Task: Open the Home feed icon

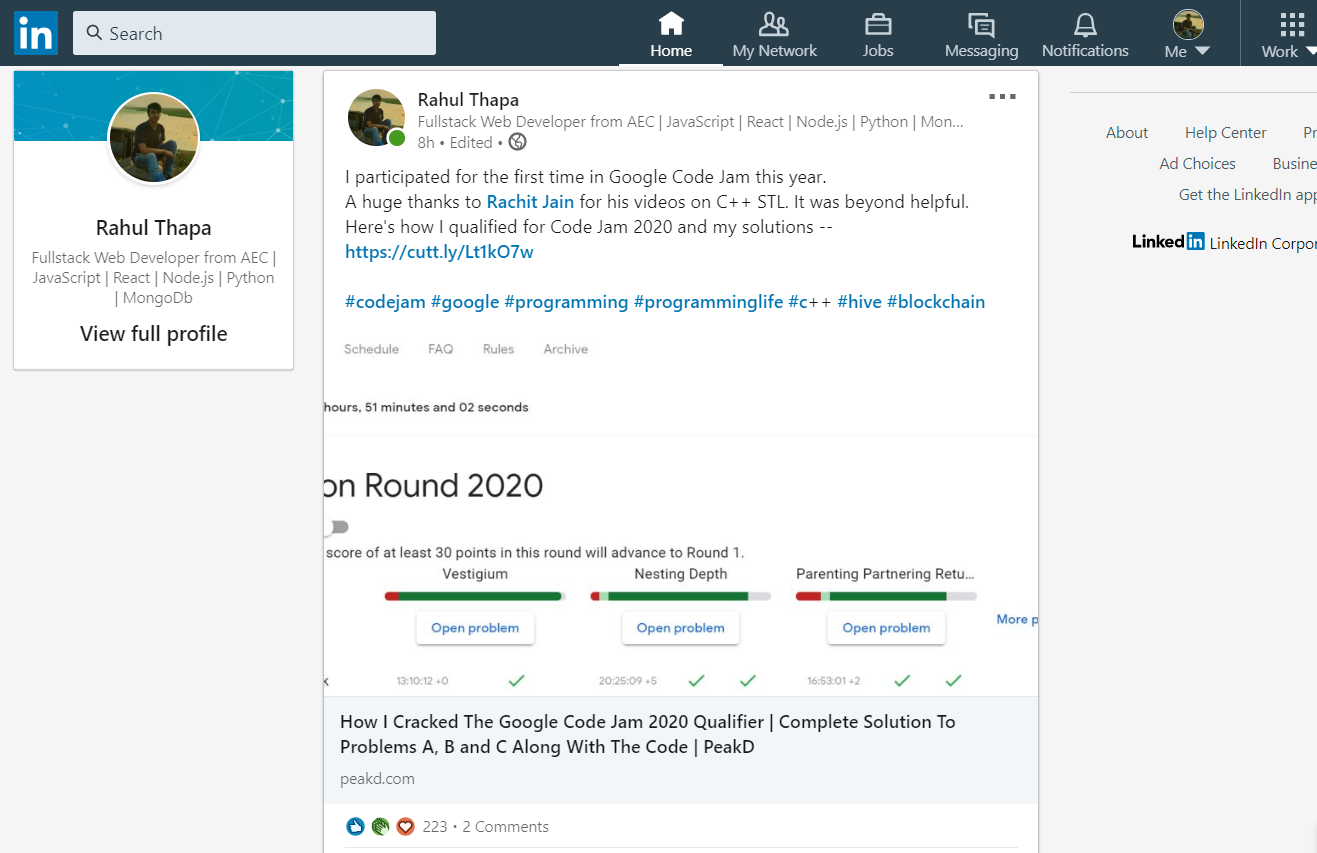Action: coord(671,24)
